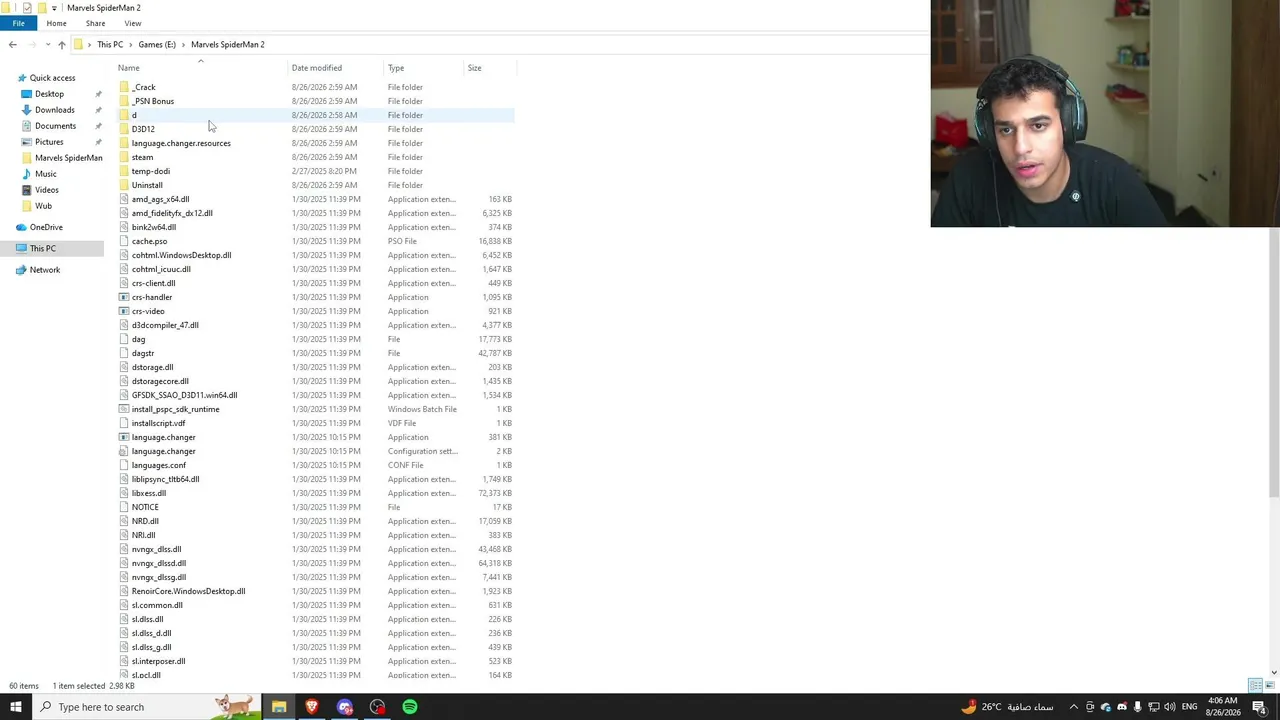The width and height of the screenshot is (1280, 720).
Task: Open the _PSN Bonus folder
Action: pyautogui.click(x=153, y=101)
